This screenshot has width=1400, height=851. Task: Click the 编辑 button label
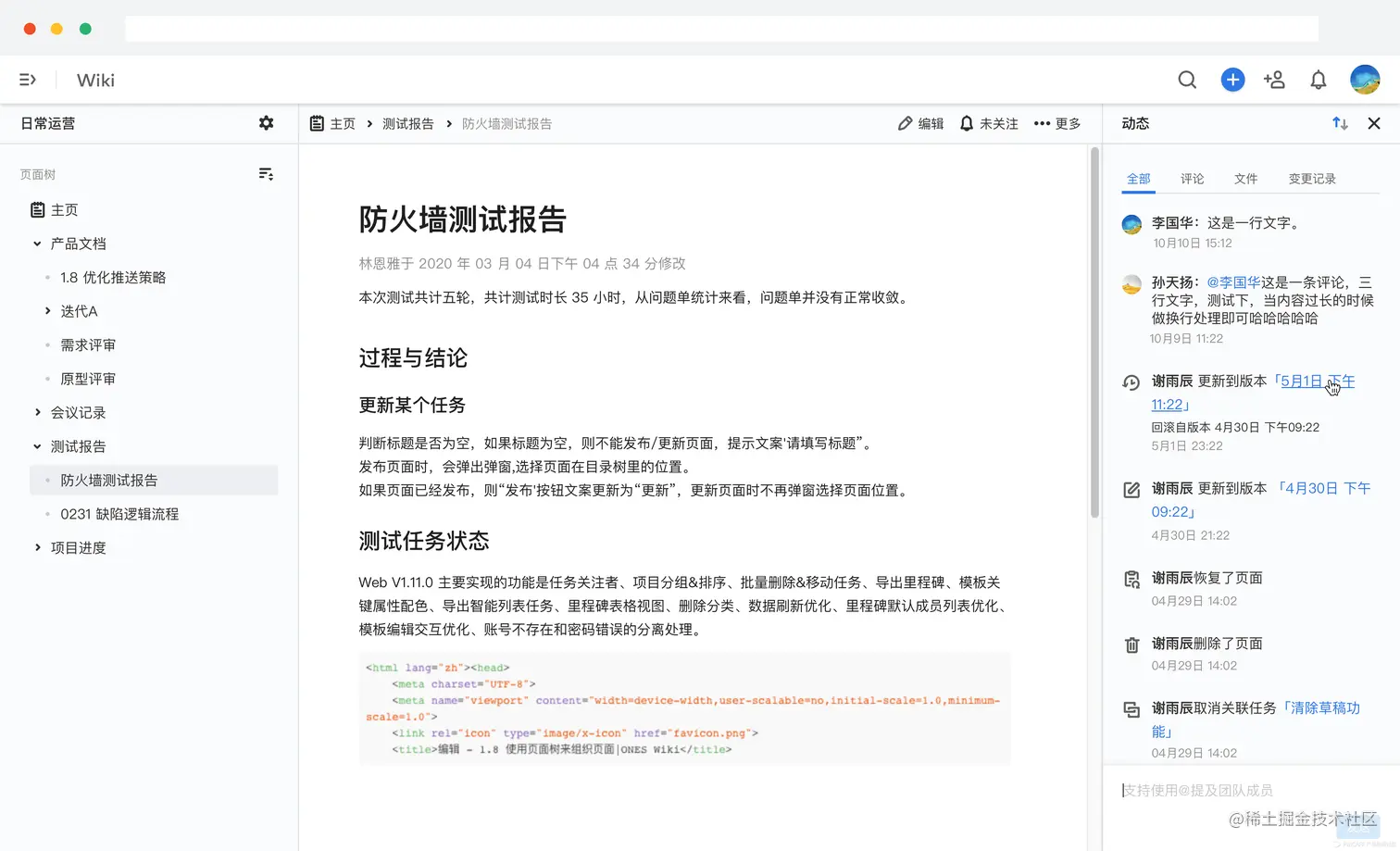[931, 123]
